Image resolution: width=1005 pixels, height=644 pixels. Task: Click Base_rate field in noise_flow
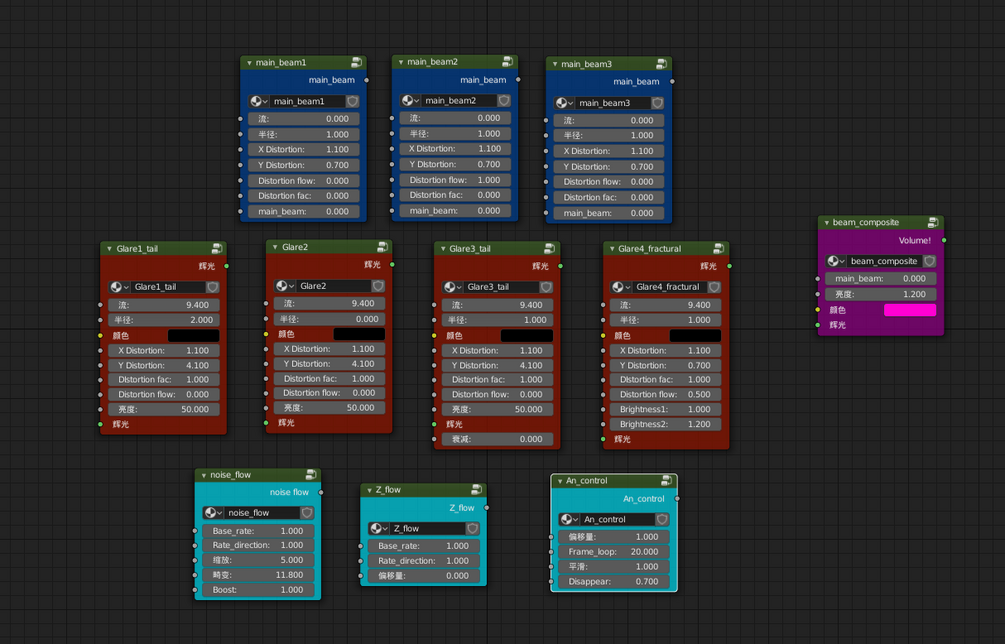coord(258,531)
